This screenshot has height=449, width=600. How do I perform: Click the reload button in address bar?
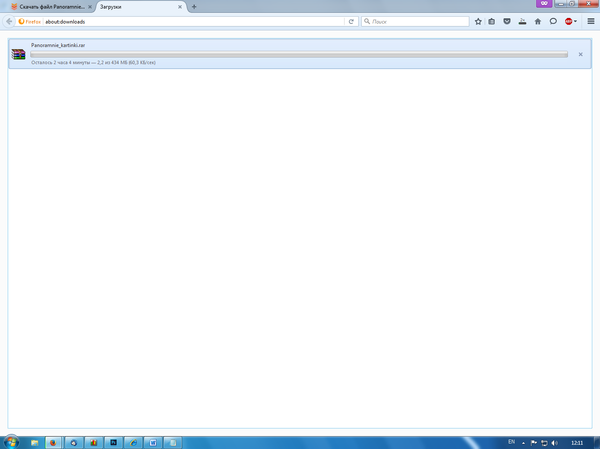(x=351, y=21)
